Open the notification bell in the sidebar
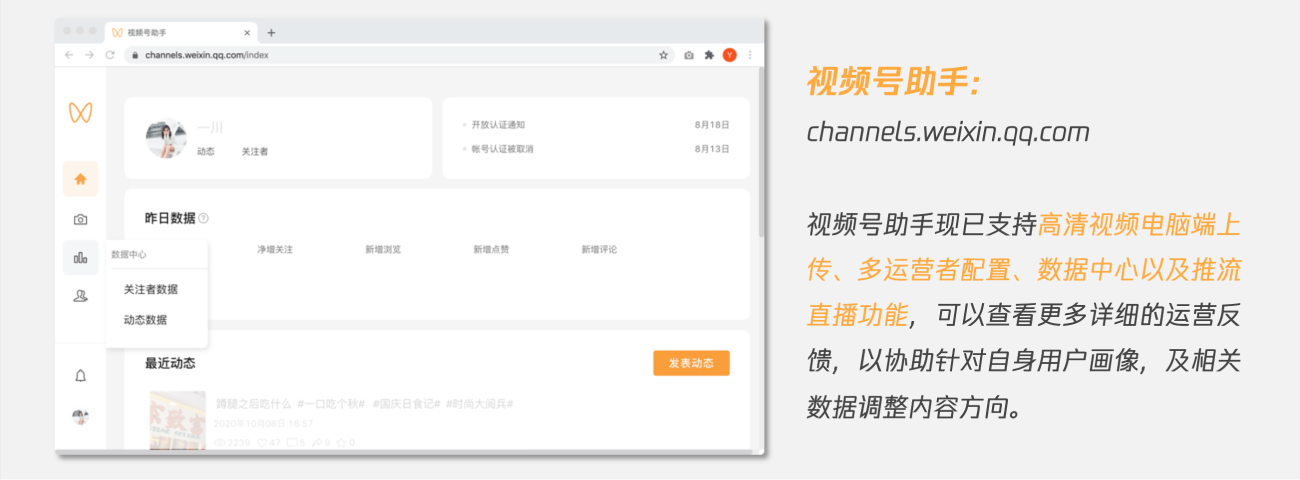 (x=80, y=376)
